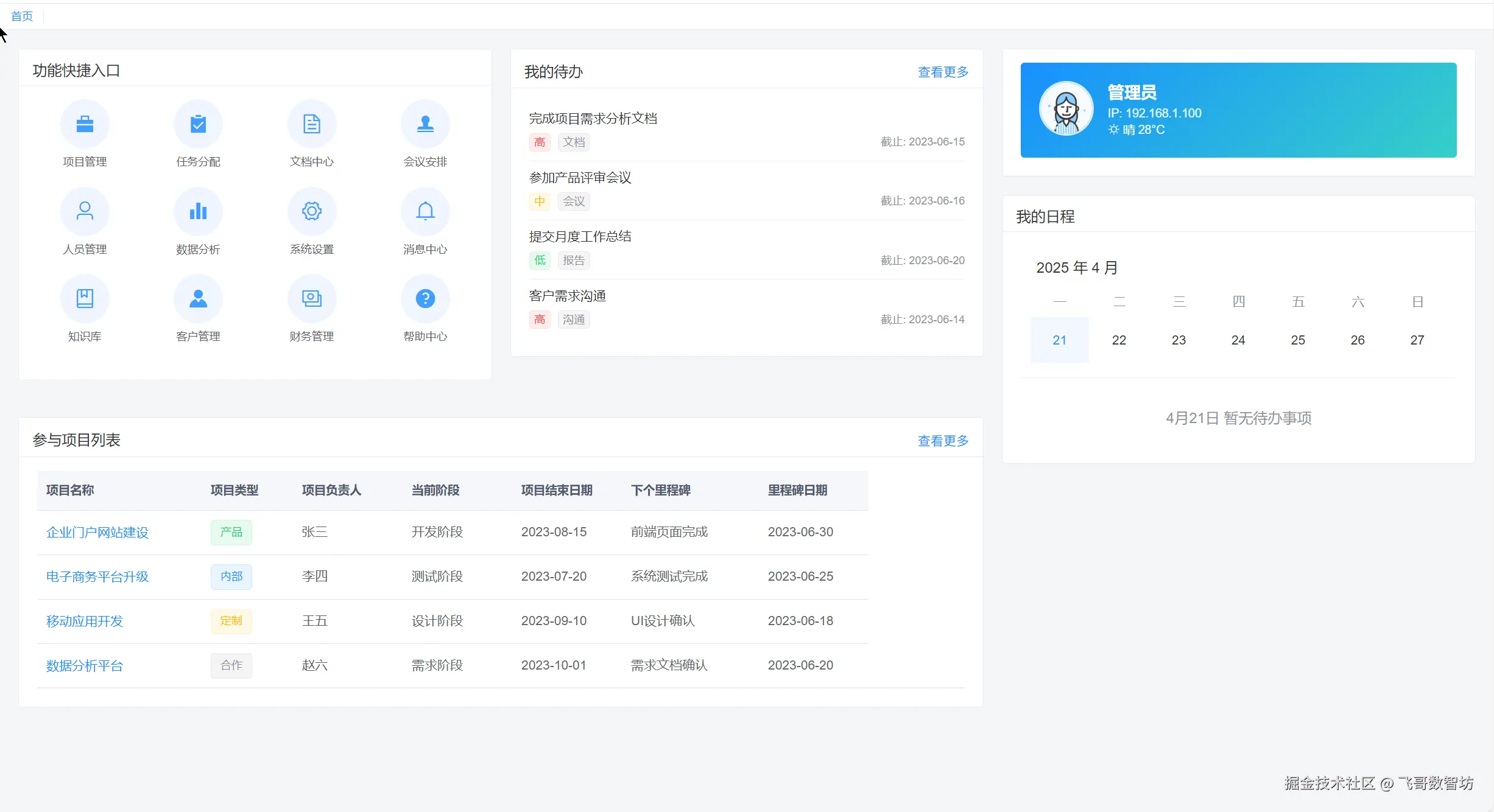The image size is (1494, 812).
Task: Select calendar date 24
Action: 1238,340
